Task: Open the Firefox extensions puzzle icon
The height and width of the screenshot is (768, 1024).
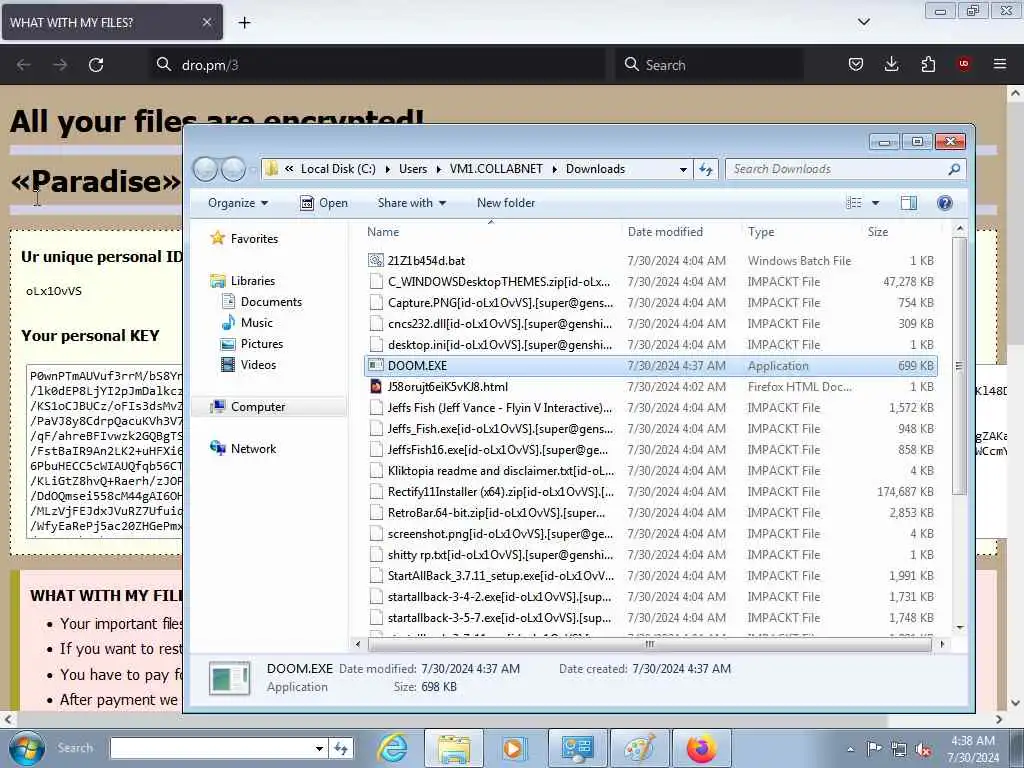Action: coord(928,64)
